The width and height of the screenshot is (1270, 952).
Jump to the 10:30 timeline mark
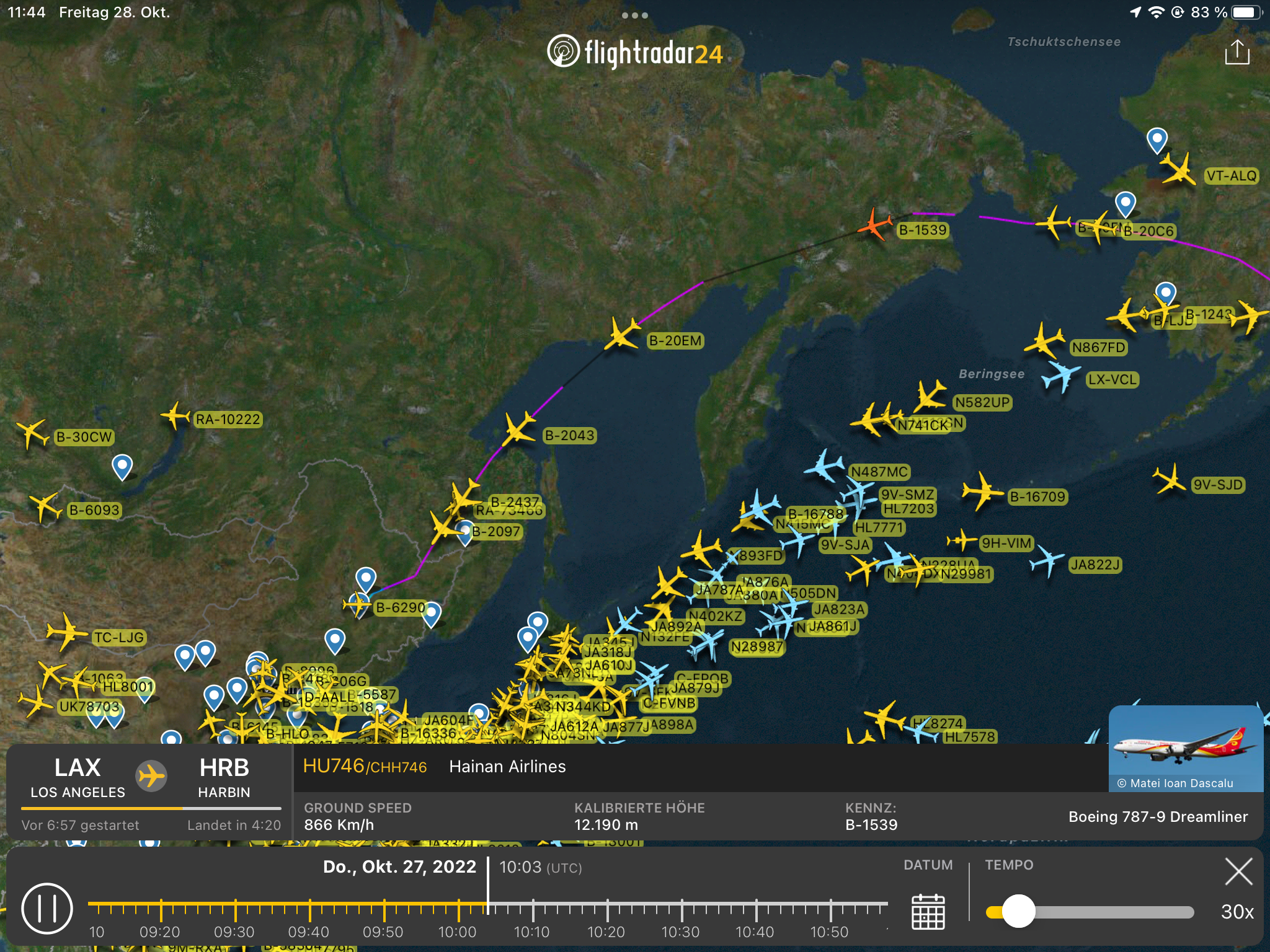(681, 910)
